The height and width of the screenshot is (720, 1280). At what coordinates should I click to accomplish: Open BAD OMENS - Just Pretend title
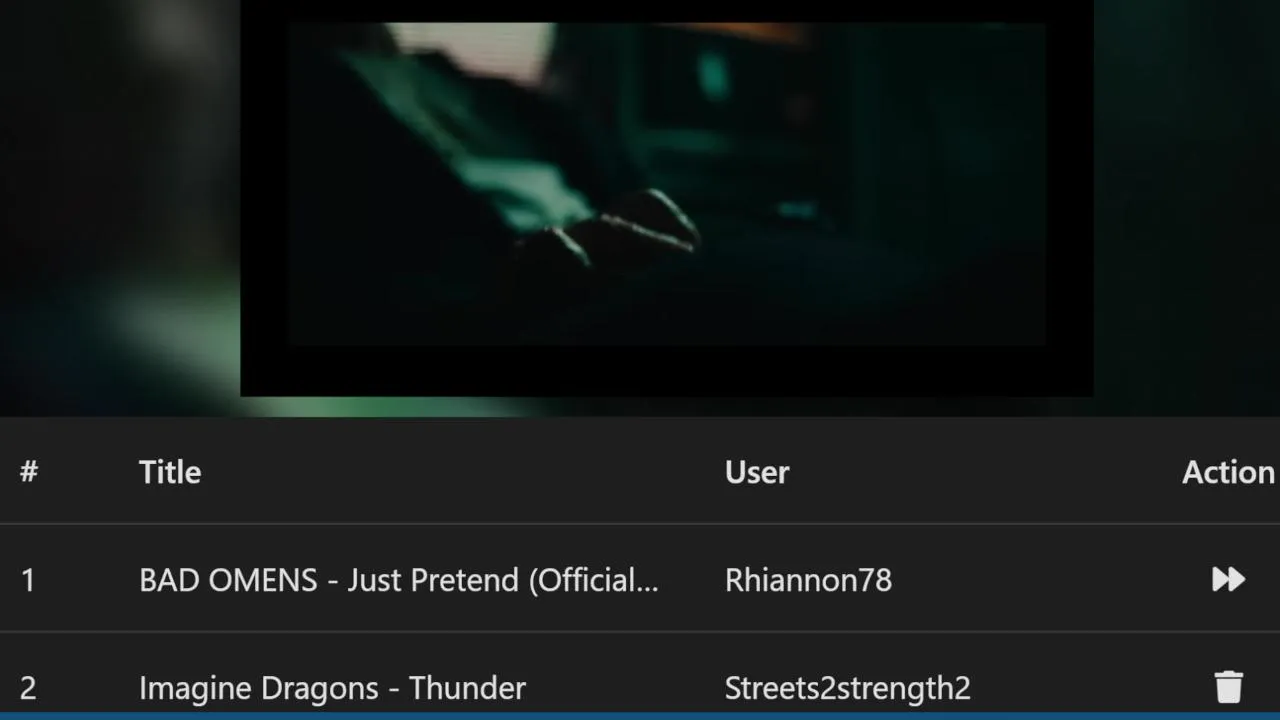(x=399, y=580)
